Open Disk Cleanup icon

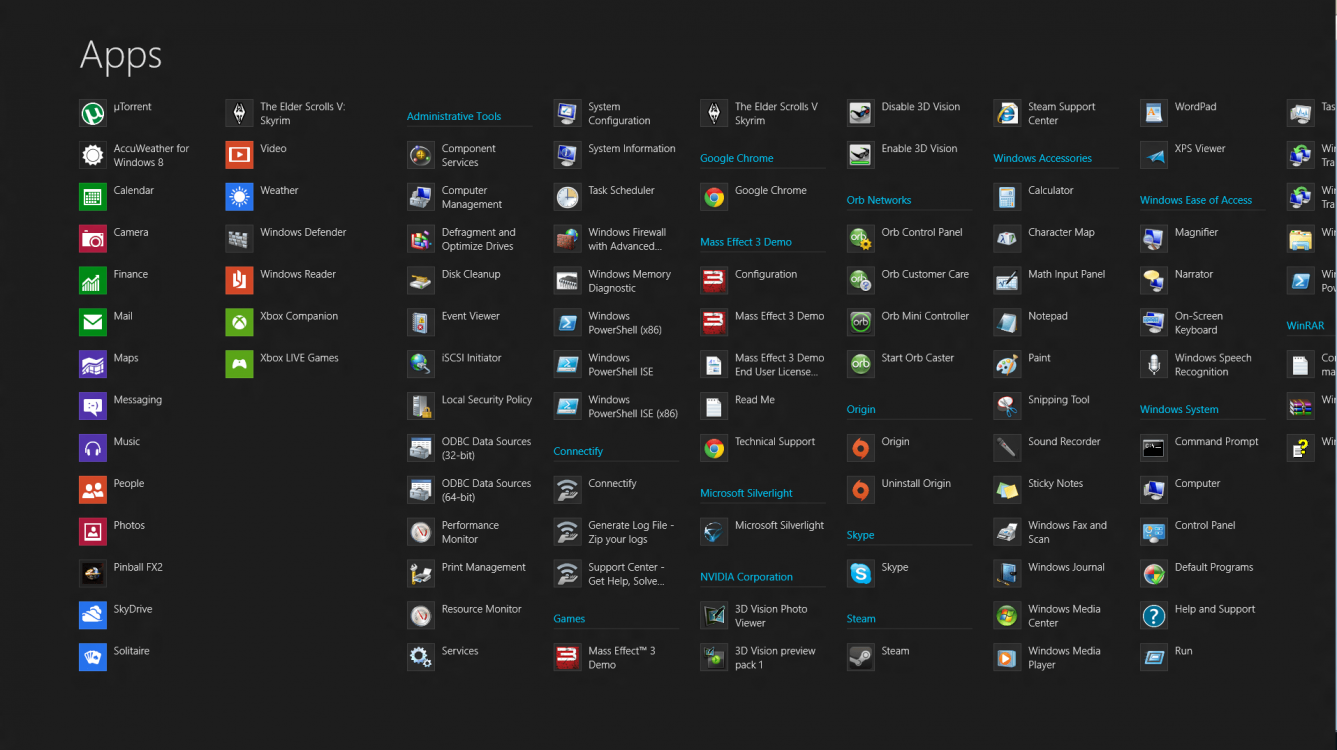(421, 281)
